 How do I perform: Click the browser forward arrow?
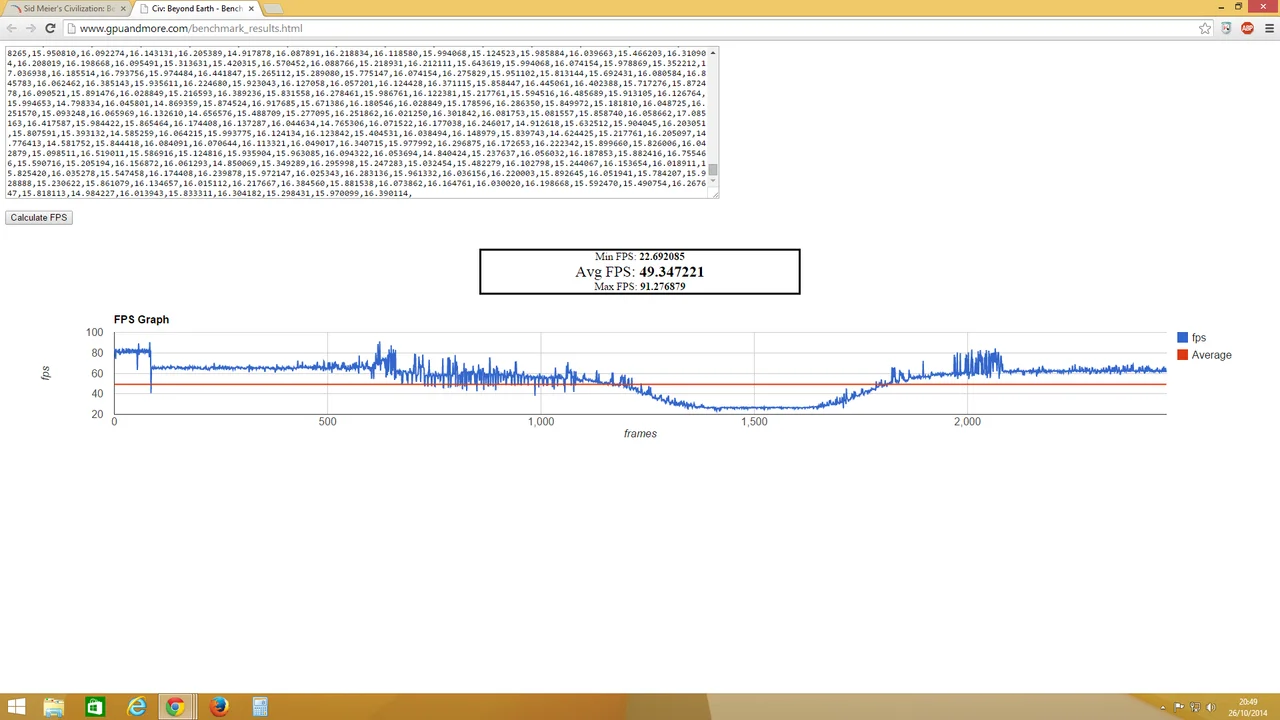[31, 28]
